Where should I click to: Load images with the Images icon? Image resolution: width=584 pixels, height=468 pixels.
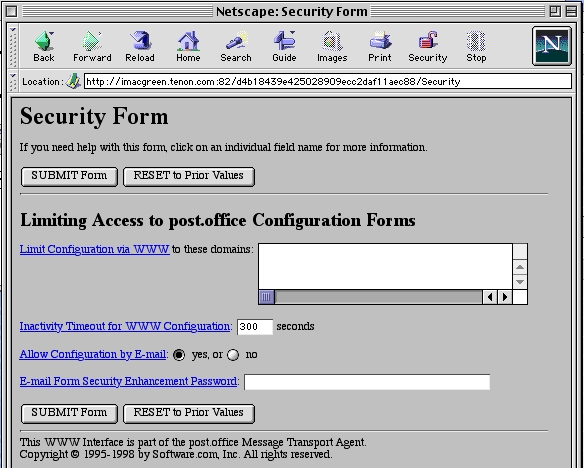click(x=332, y=46)
